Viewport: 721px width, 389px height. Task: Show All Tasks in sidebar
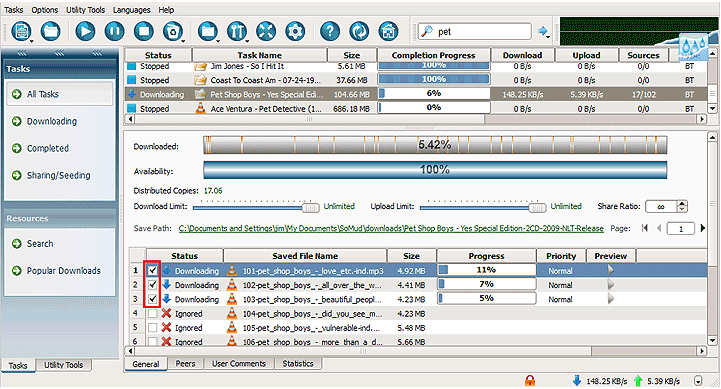coord(59,94)
